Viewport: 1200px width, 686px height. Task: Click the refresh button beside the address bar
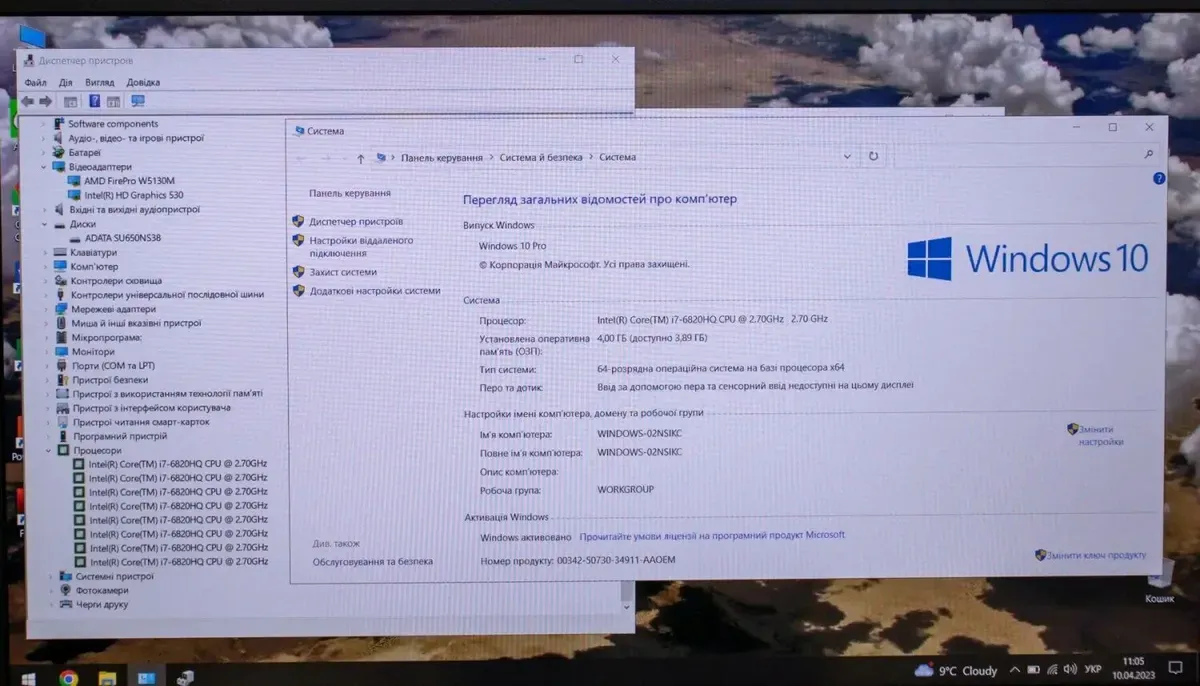pos(873,157)
